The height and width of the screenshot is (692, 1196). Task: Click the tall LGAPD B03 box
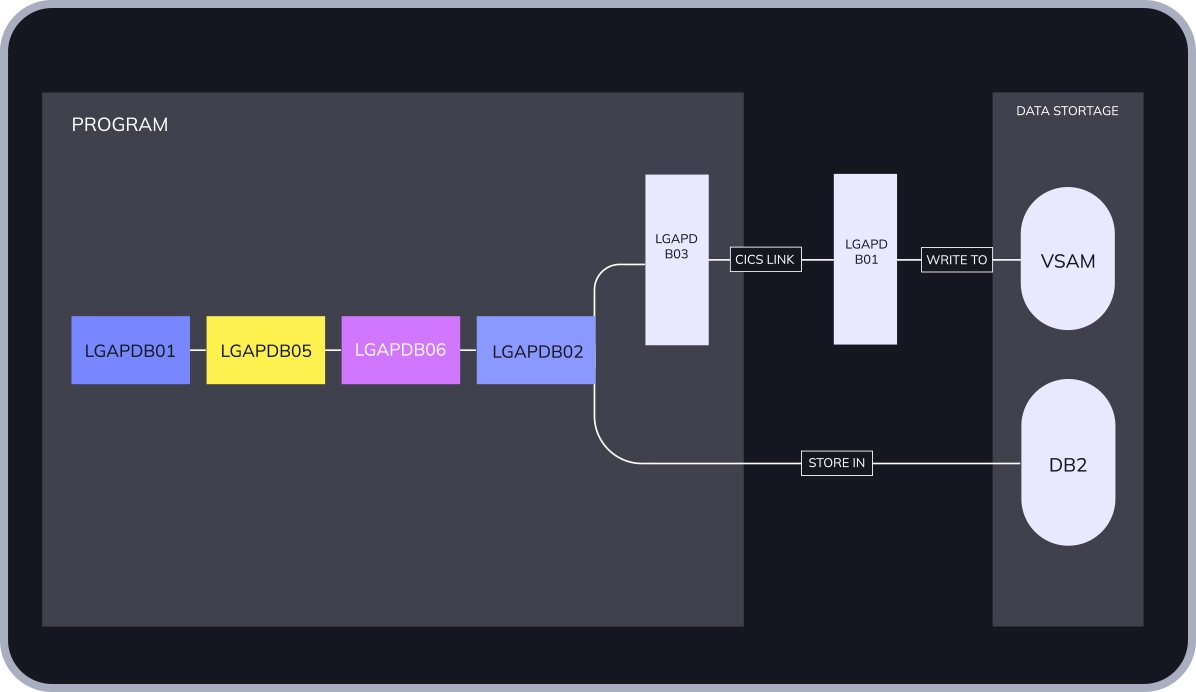(x=677, y=259)
